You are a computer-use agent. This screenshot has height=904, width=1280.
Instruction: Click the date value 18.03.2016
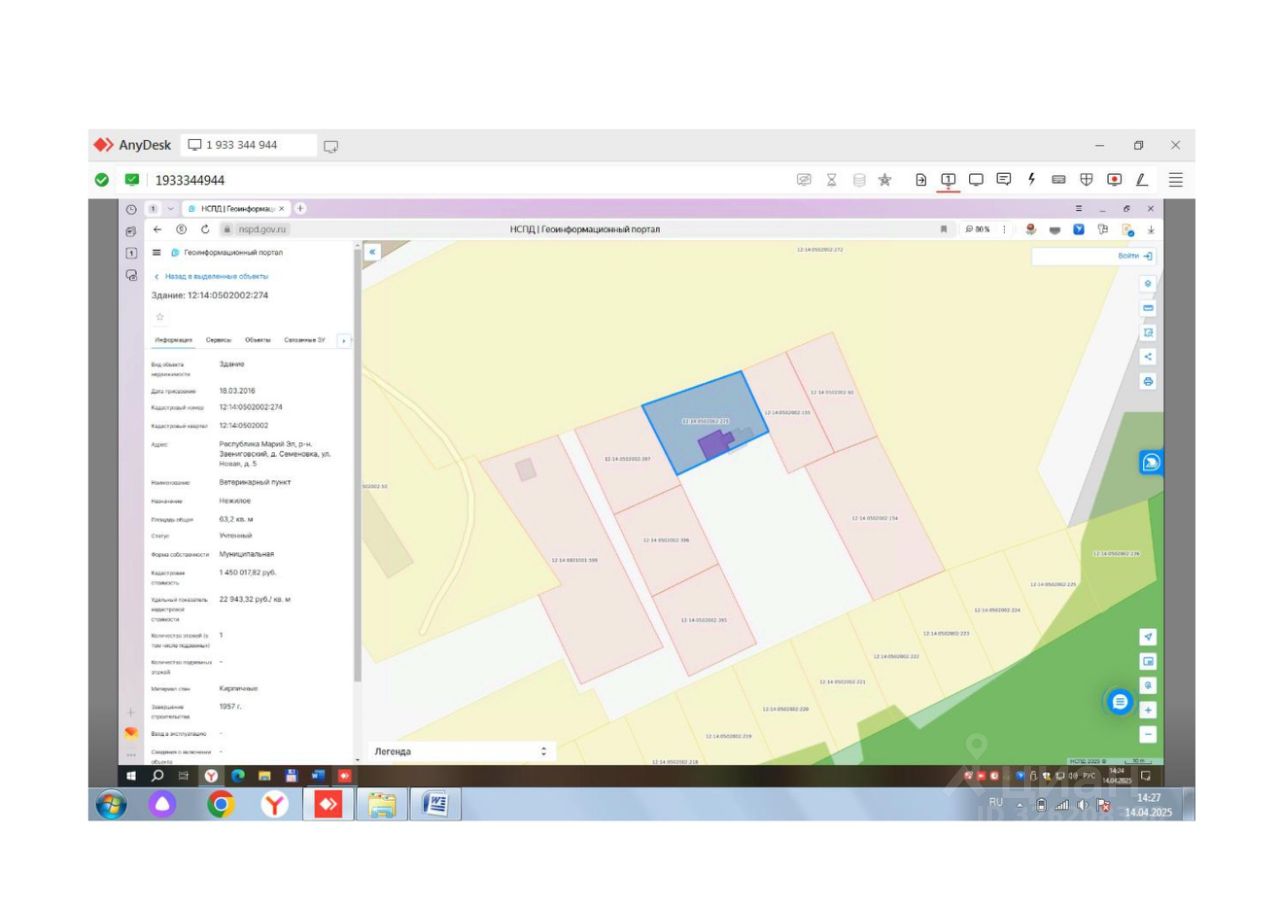tap(238, 390)
